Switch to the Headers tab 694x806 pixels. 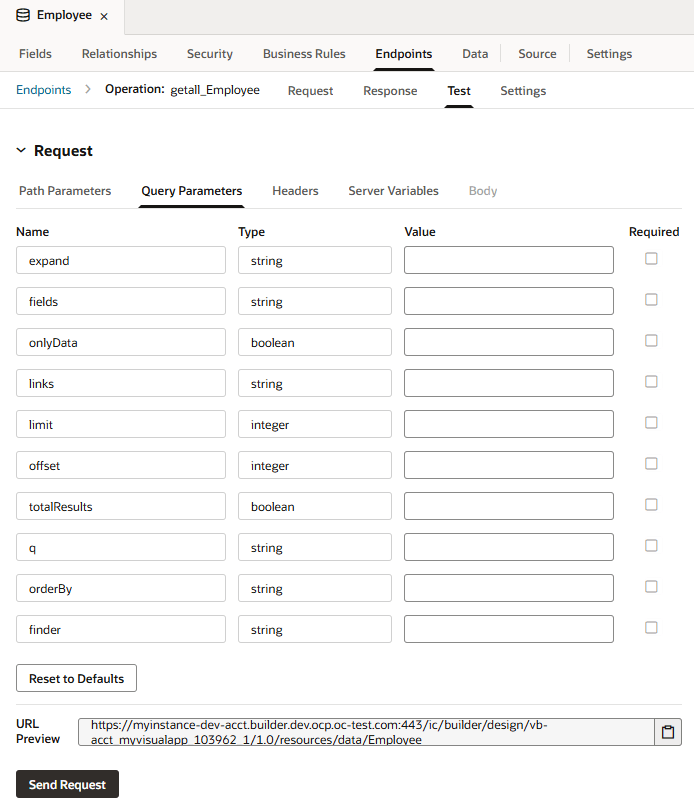[x=294, y=190]
